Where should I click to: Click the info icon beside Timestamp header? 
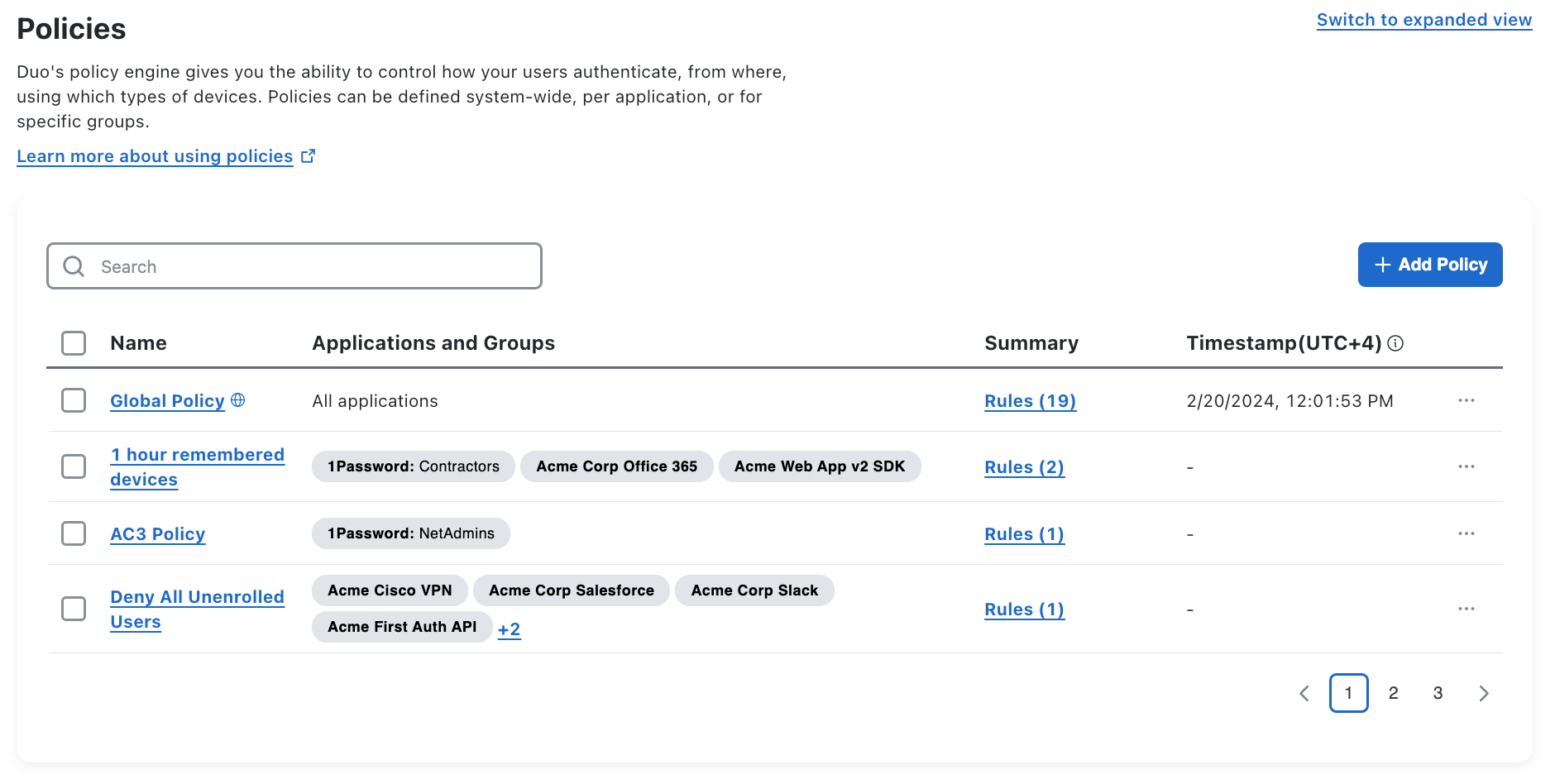tap(1395, 343)
